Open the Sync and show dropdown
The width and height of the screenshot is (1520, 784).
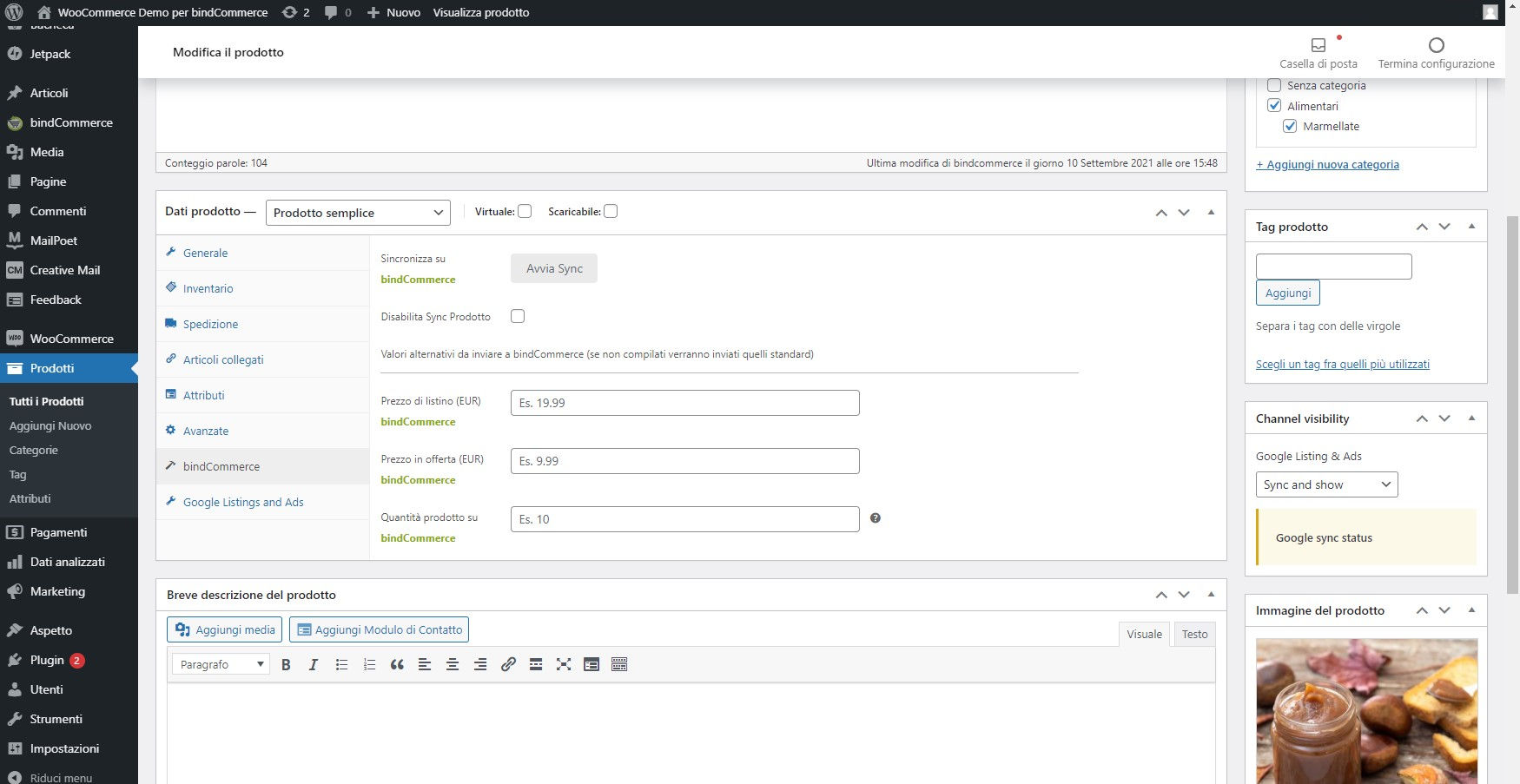click(1326, 484)
